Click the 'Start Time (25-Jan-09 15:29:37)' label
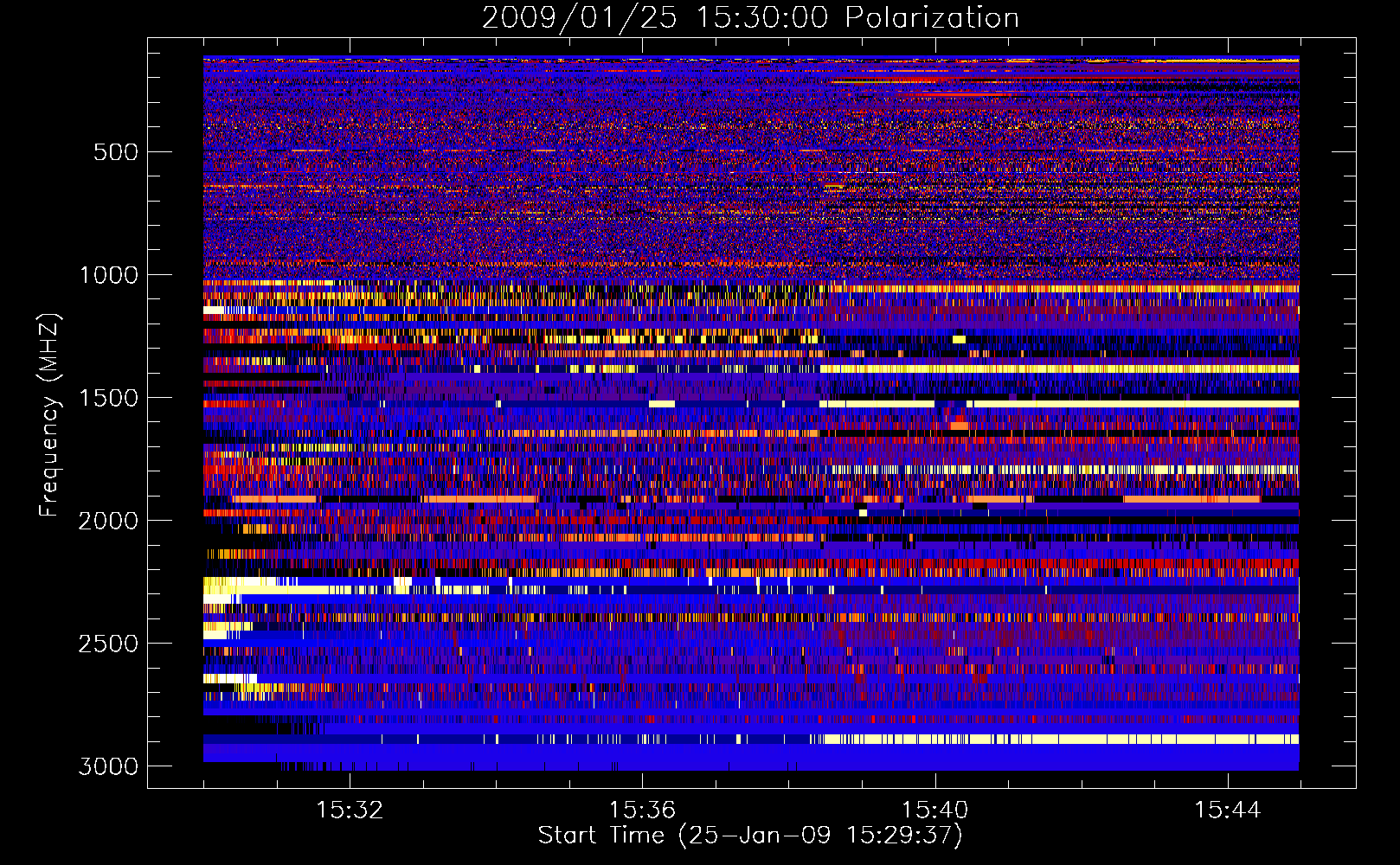 tap(750, 836)
